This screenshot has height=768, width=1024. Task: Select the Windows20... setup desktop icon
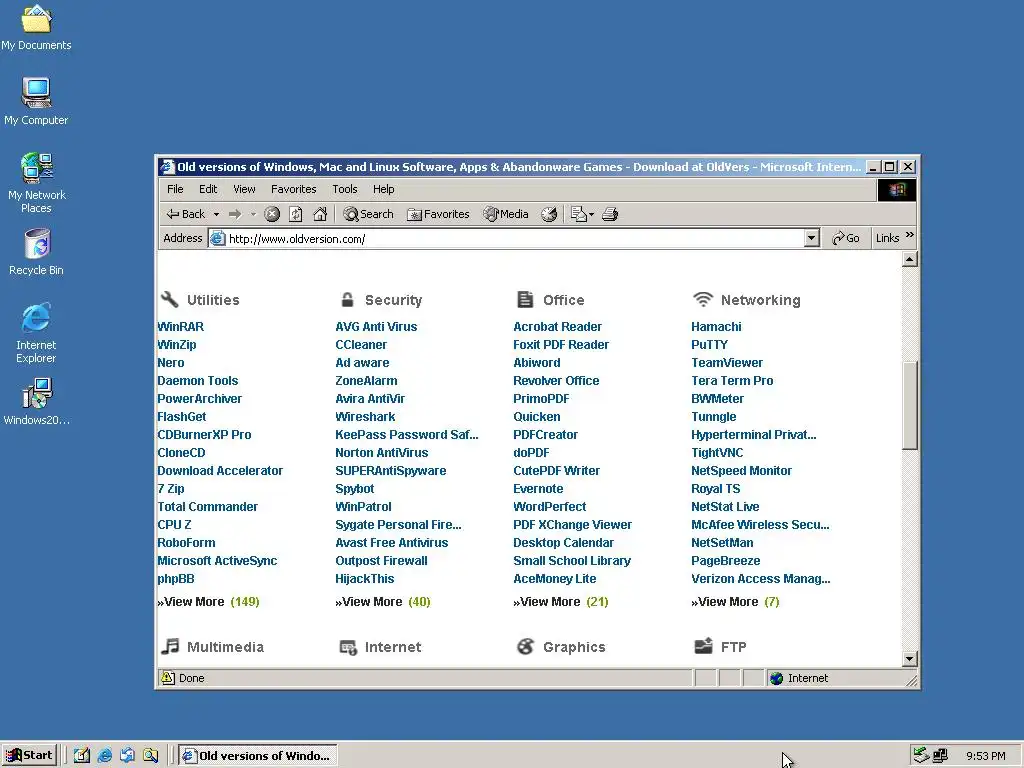click(x=36, y=401)
